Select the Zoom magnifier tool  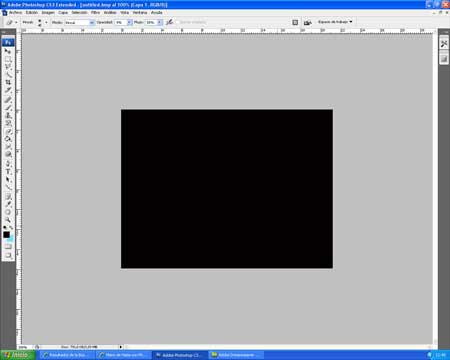click(x=8, y=220)
